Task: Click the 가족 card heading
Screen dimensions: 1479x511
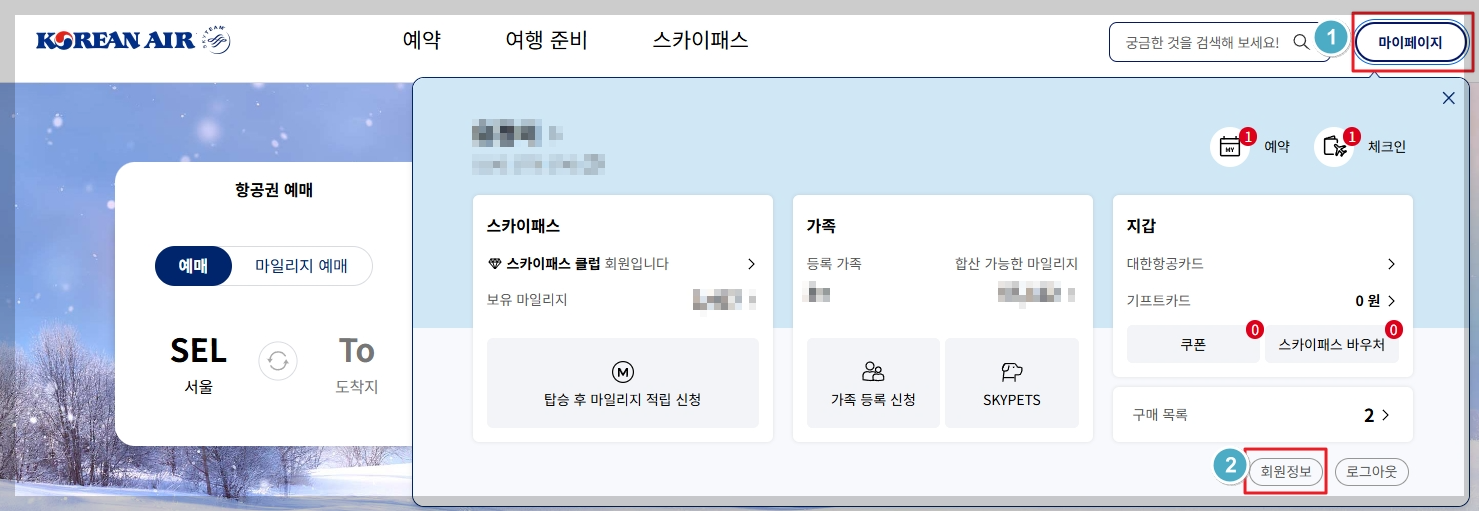Action: (821, 226)
